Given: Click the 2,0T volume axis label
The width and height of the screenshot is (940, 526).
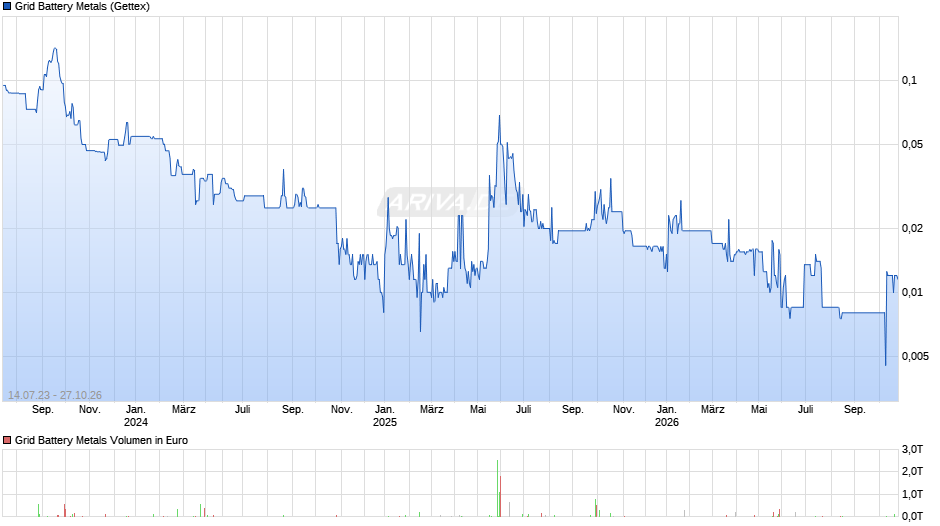Looking at the screenshot, I should point(912,471).
